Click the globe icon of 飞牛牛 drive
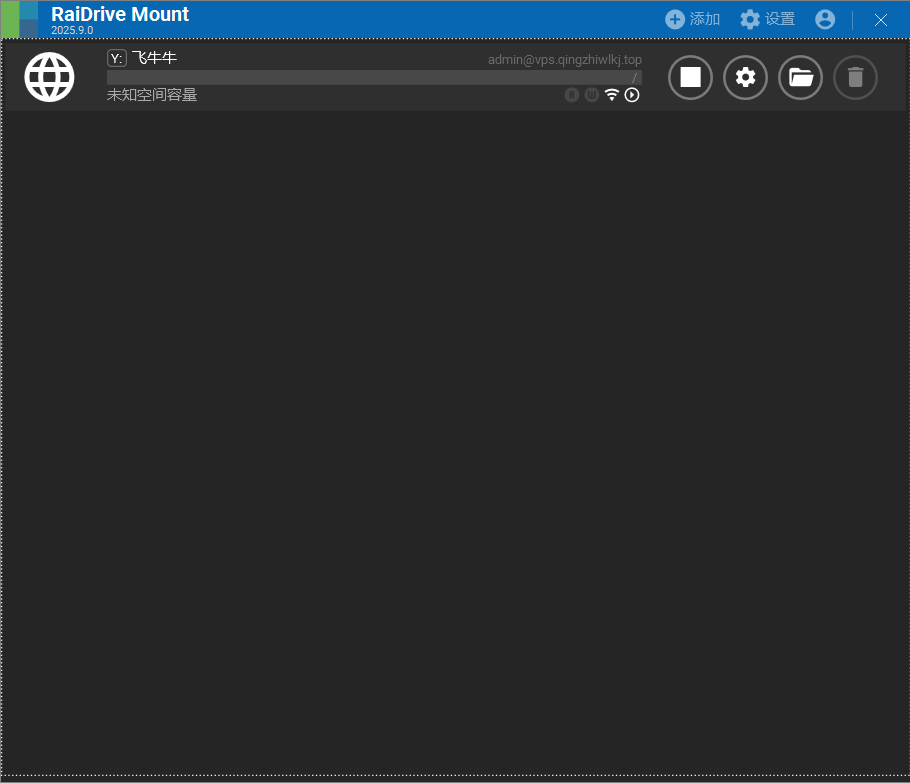The height and width of the screenshot is (783, 910). [49, 77]
